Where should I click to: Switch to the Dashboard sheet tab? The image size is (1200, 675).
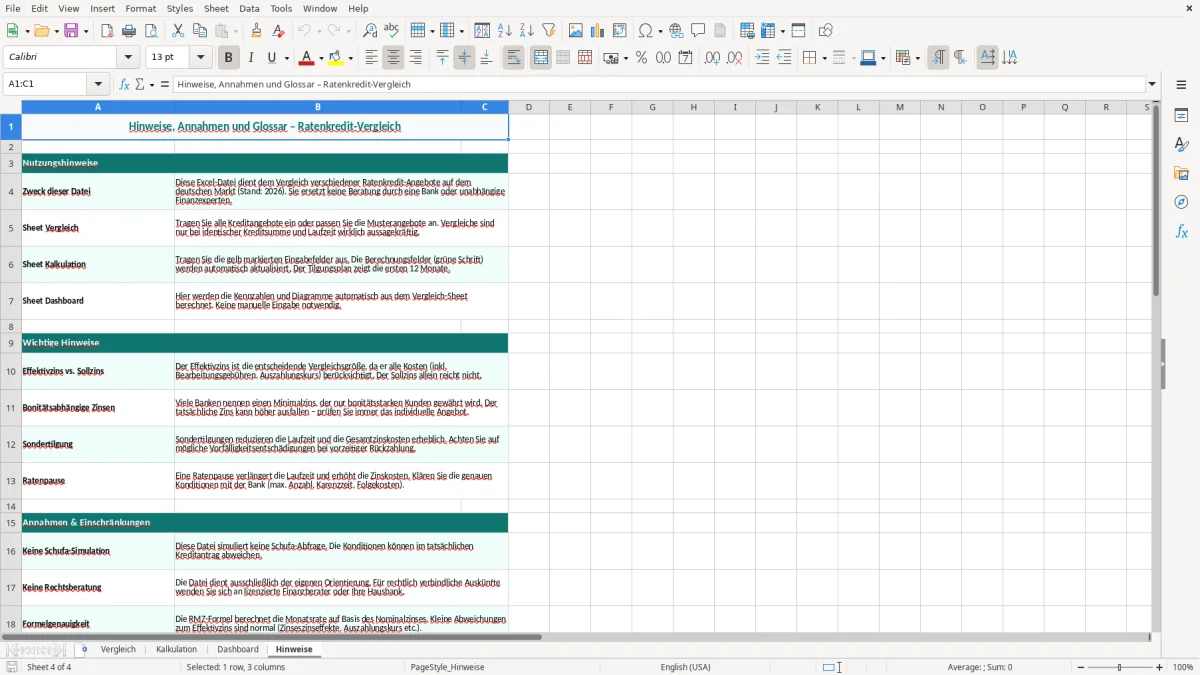[x=238, y=649]
